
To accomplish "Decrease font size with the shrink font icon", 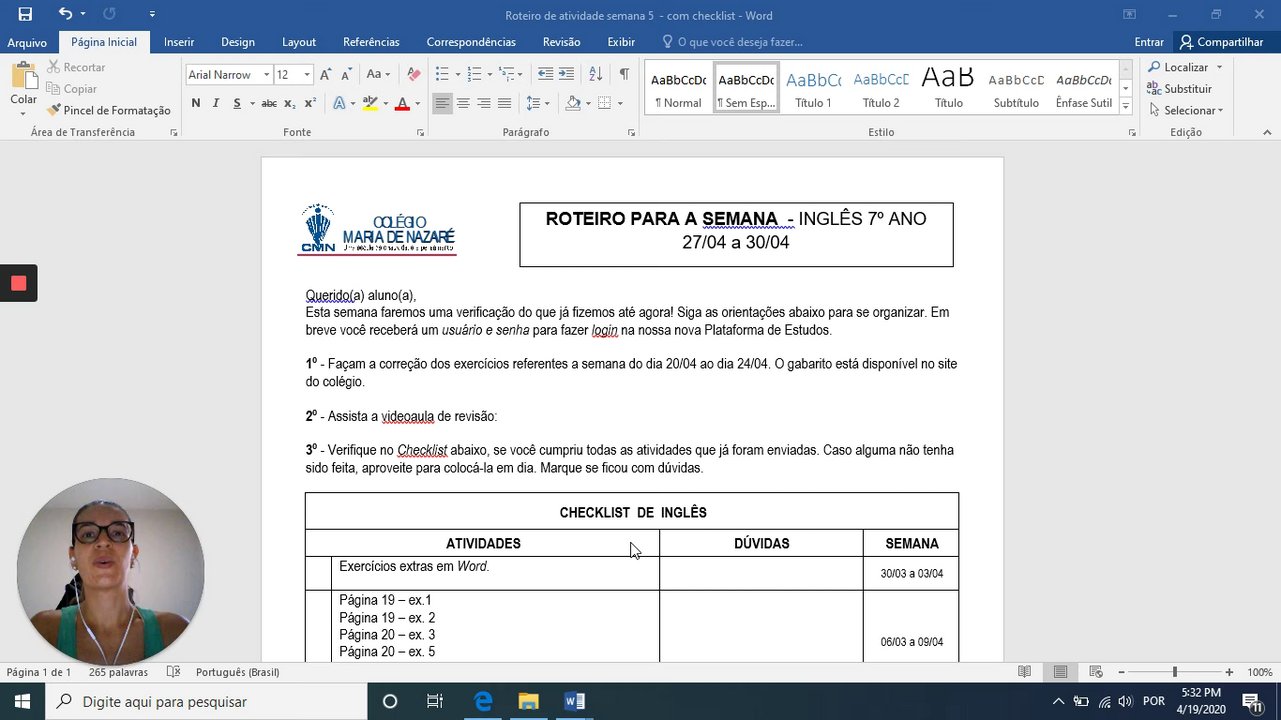I will [x=346, y=75].
